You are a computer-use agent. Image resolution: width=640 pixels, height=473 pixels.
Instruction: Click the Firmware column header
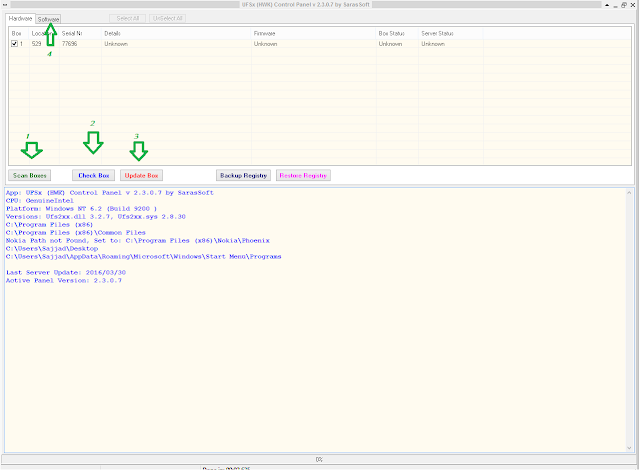pyautogui.click(x=313, y=33)
